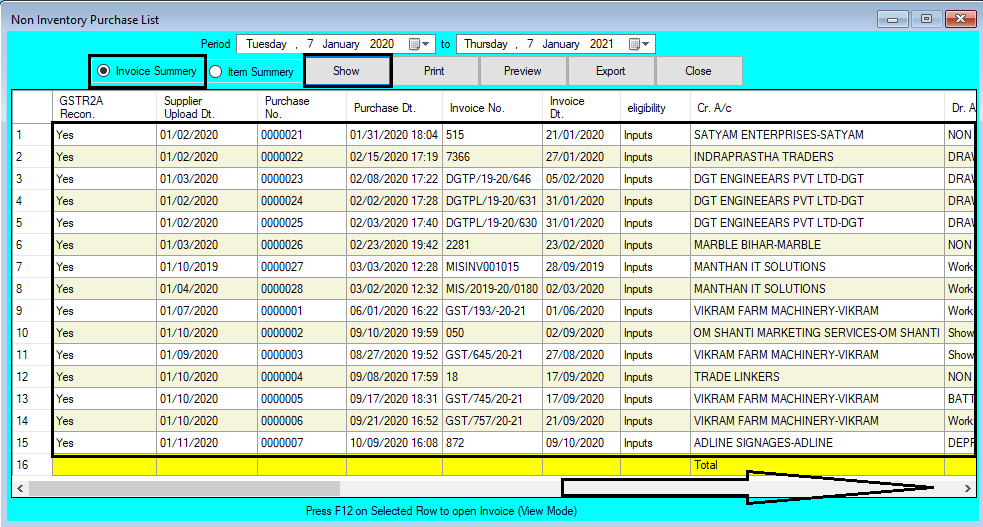Click the Print button
This screenshot has width=983, height=527.
(434, 71)
